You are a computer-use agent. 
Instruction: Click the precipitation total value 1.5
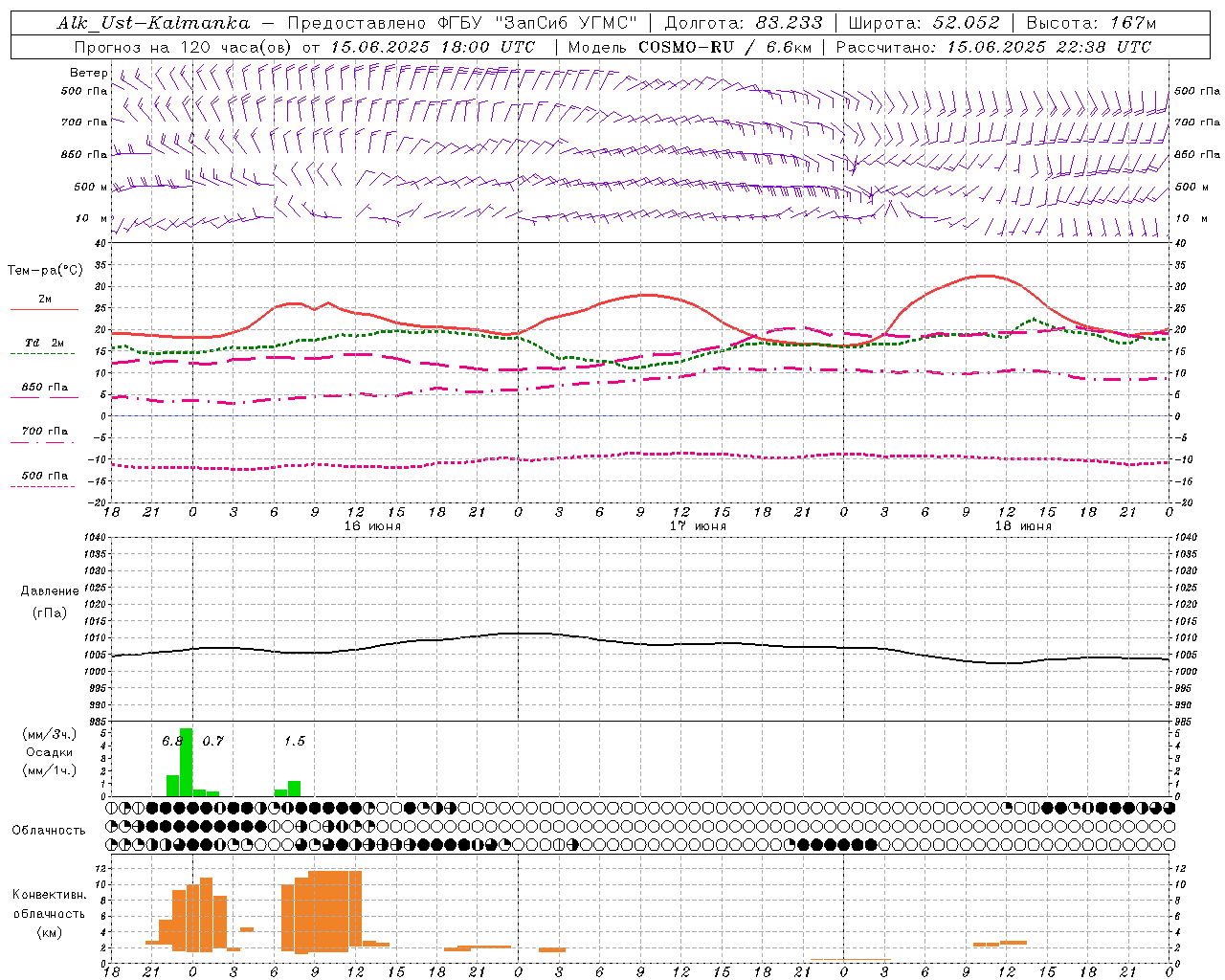(294, 741)
